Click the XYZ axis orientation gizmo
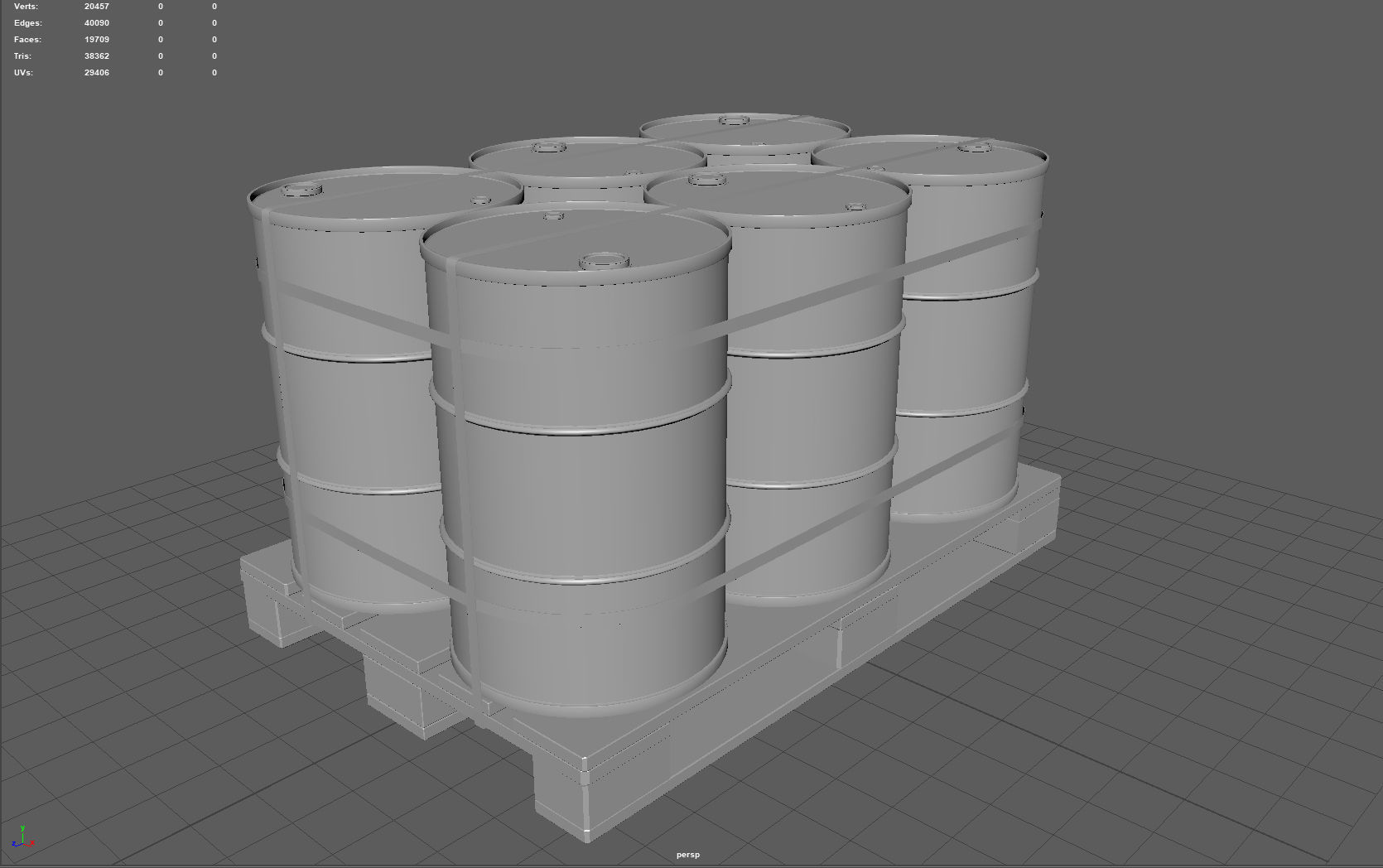The height and width of the screenshot is (868, 1383). click(x=22, y=837)
